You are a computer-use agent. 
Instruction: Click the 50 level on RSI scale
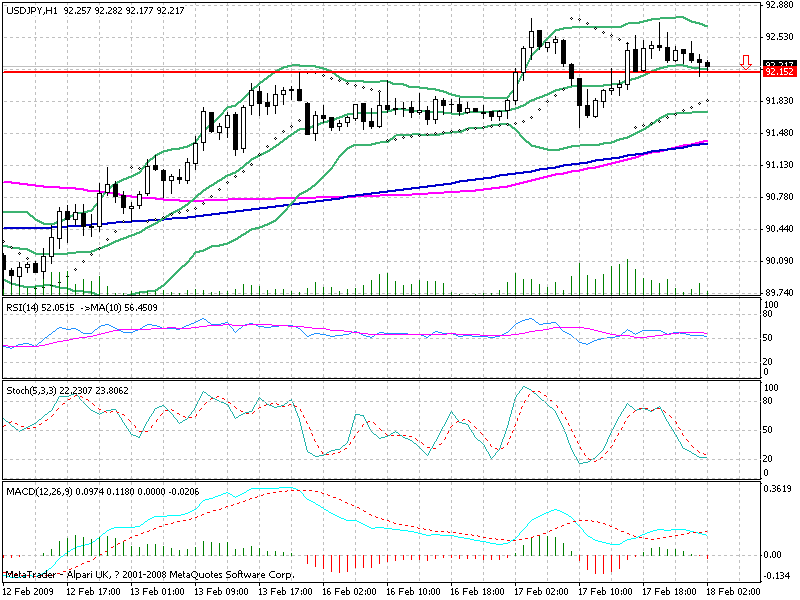coord(768,338)
